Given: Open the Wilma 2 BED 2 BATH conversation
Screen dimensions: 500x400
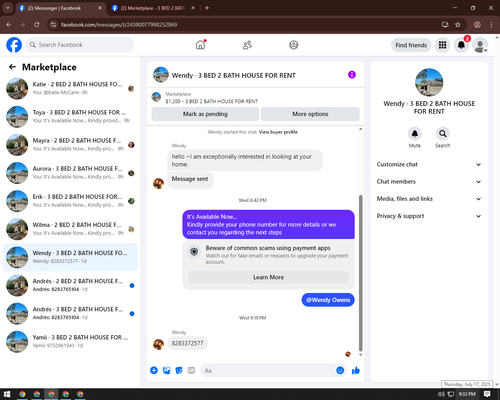Looking at the screenshot, I should click(x=70, y=229).
